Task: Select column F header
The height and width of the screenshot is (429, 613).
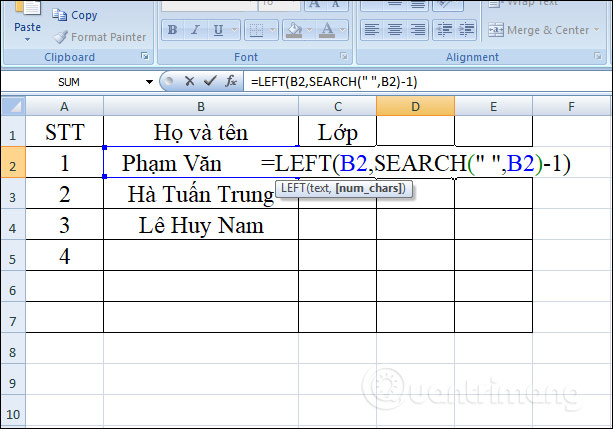Action: tap(572, 106)
